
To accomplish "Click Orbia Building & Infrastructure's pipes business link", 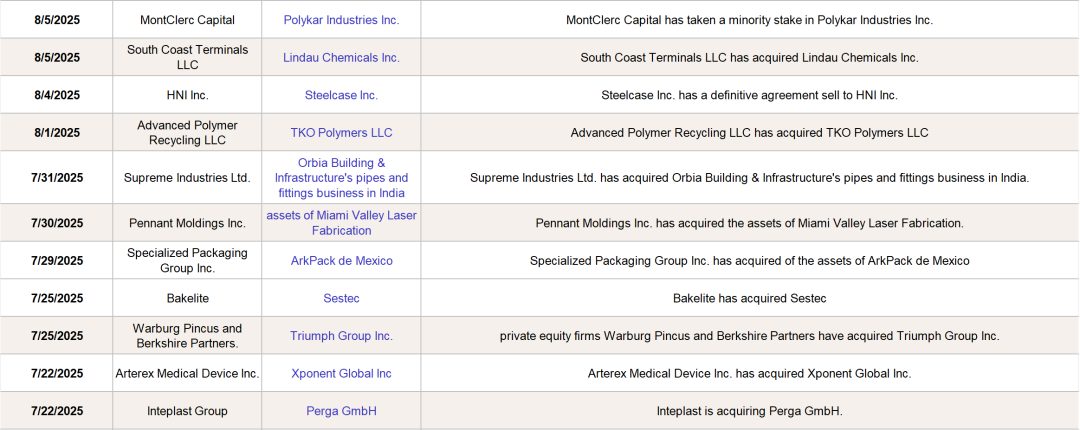I will (341, 178).
